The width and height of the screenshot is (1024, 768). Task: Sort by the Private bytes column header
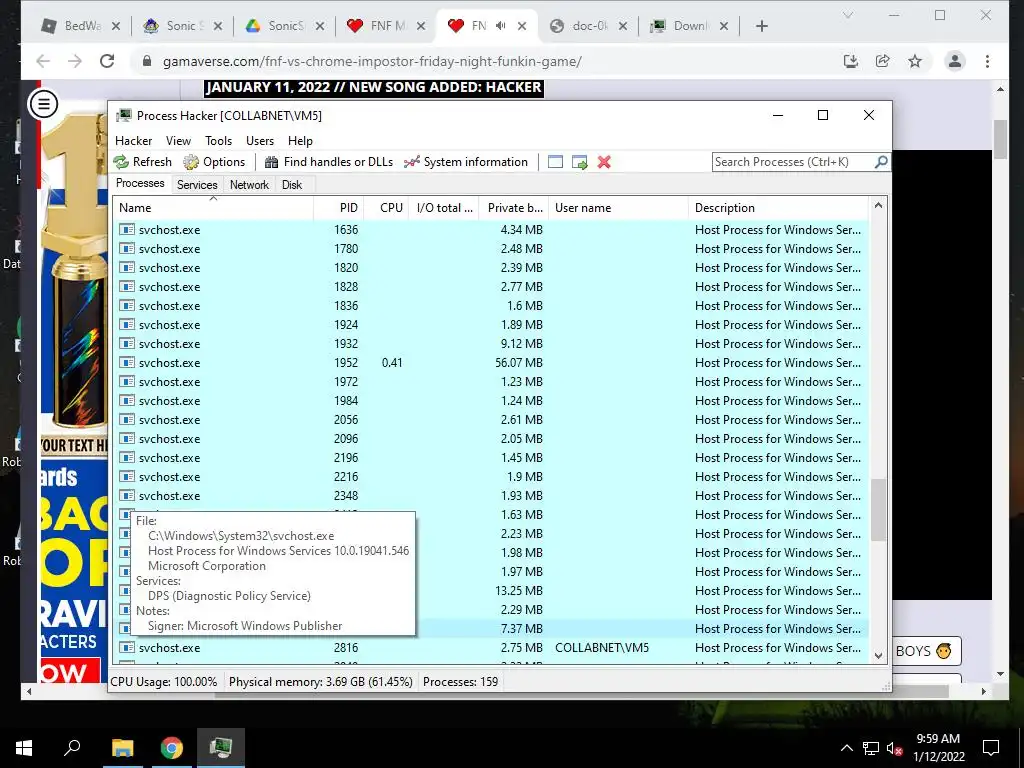click(x=514, y=208)
